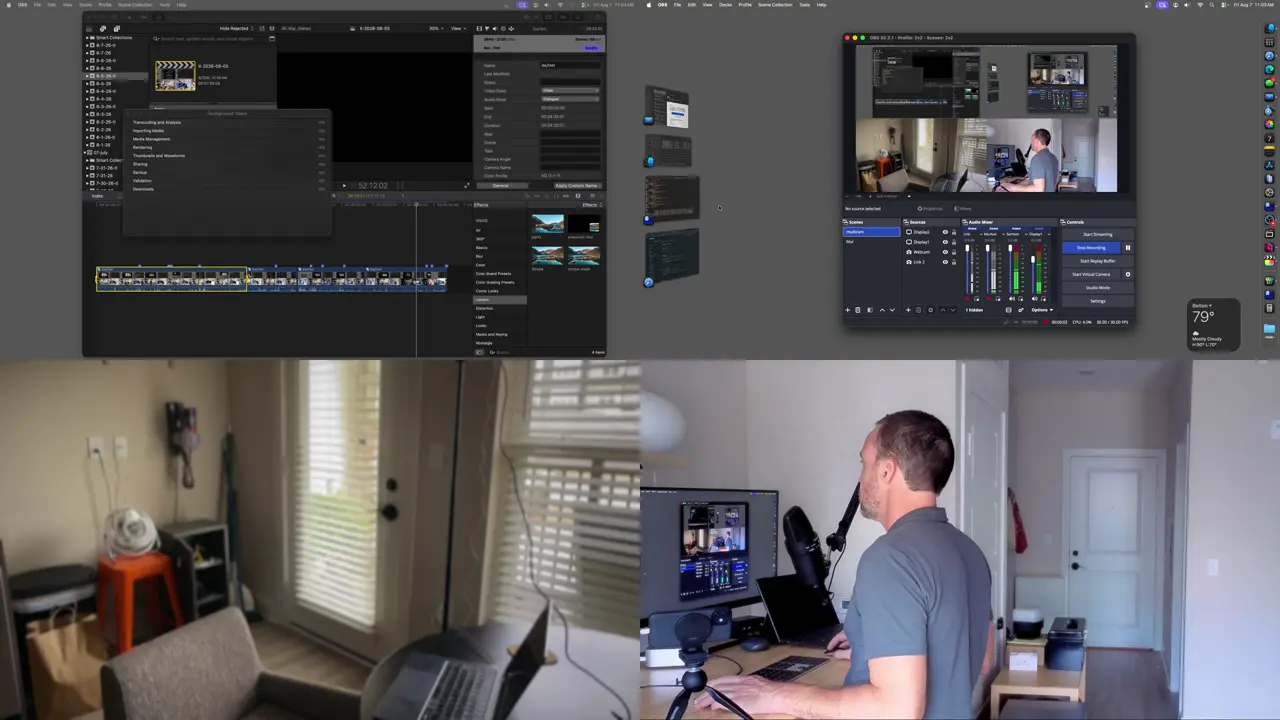Move scene up in OBS Scenes dock
Image resolution: width=1280 pixels, height=720 pixels.
click(882, 310)
